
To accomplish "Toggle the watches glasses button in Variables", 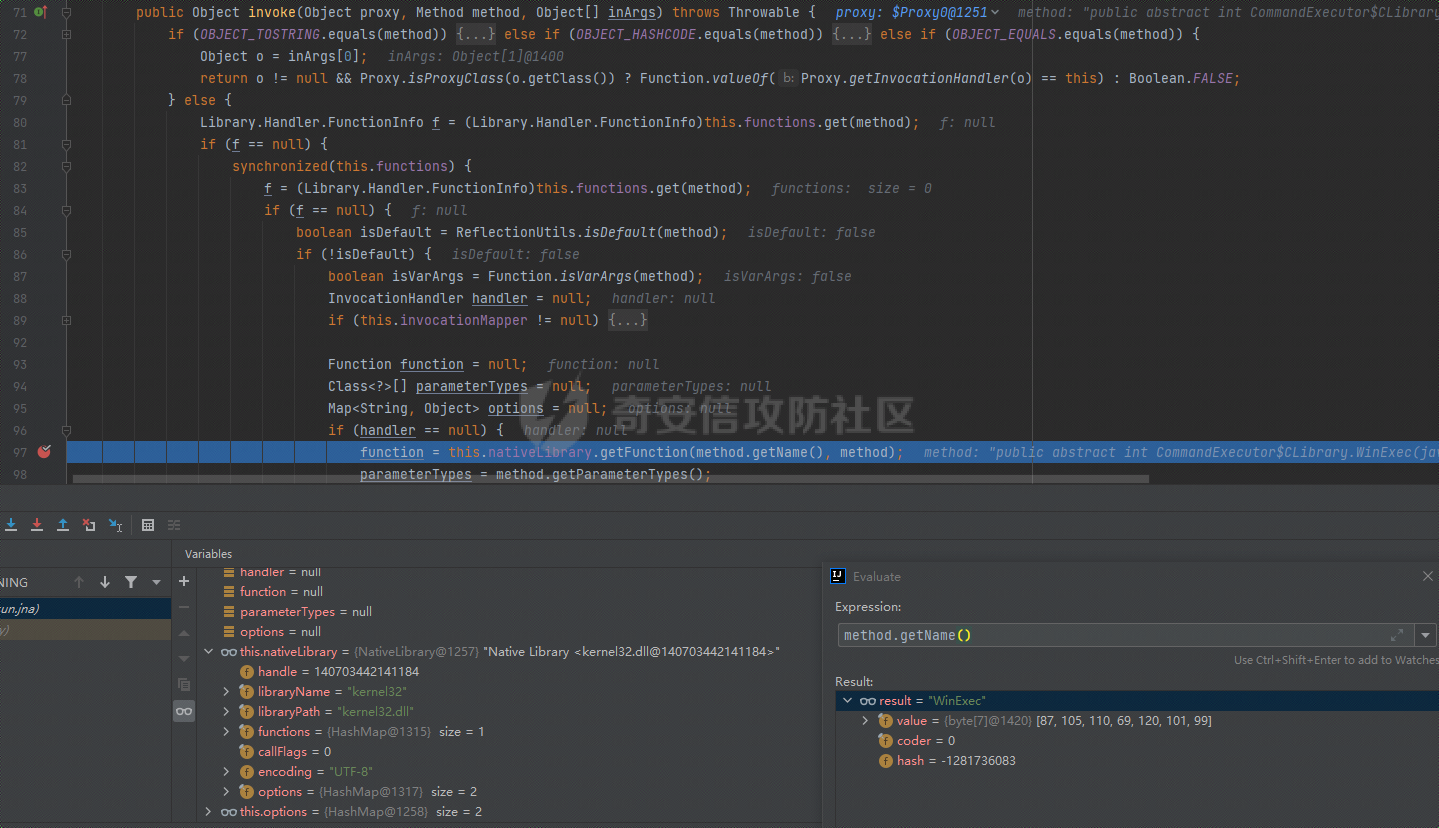I will point(184,711).
